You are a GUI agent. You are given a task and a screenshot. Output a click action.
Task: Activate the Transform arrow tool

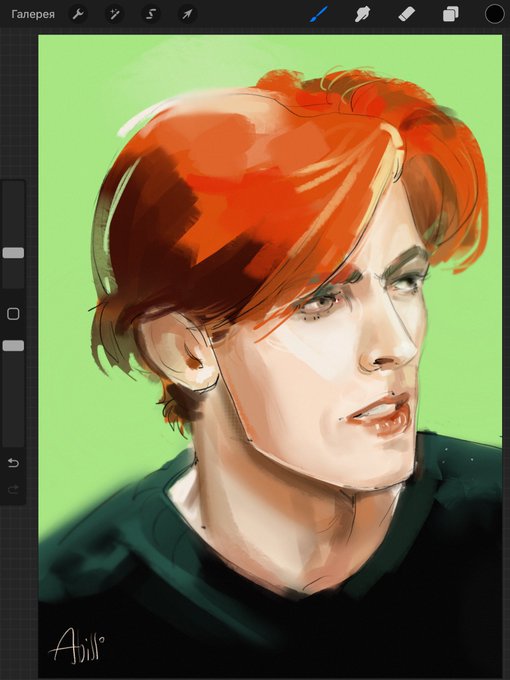click(x=187, y=14)
